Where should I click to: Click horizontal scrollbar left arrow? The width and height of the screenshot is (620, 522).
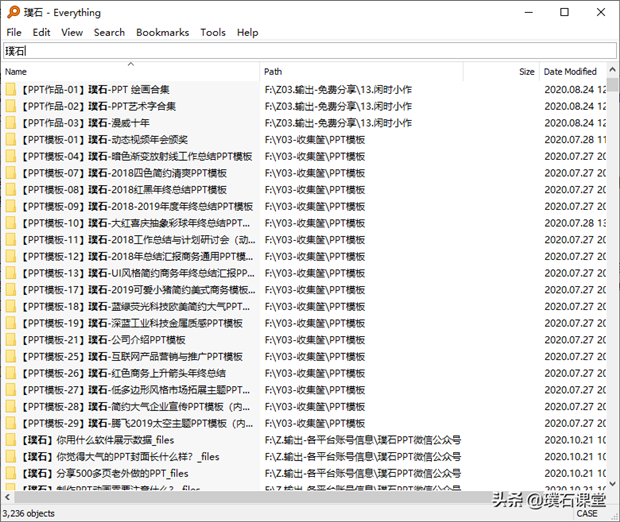coord(8,497)
